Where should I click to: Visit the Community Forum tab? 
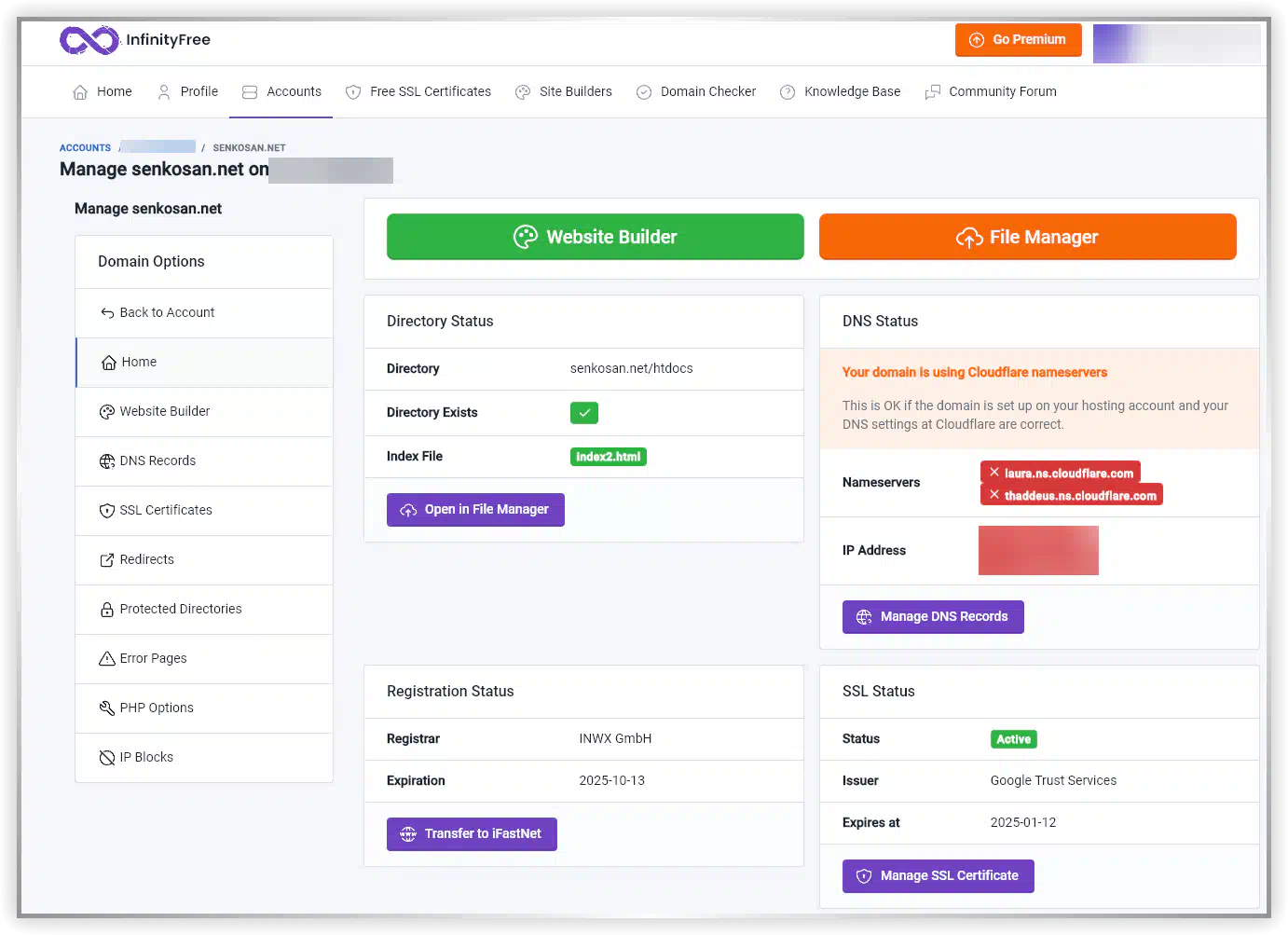point(991,91)
